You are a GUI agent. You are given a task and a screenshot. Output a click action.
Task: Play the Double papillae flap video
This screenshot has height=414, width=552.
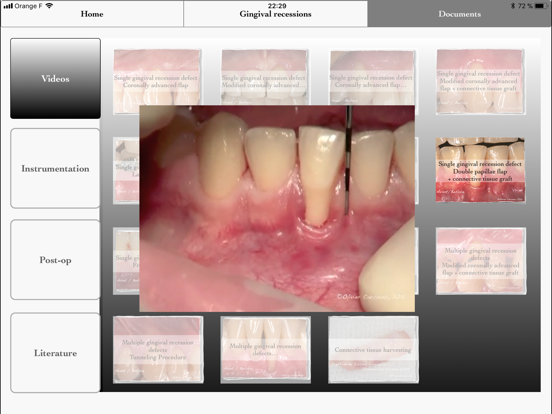click(480, 170)
